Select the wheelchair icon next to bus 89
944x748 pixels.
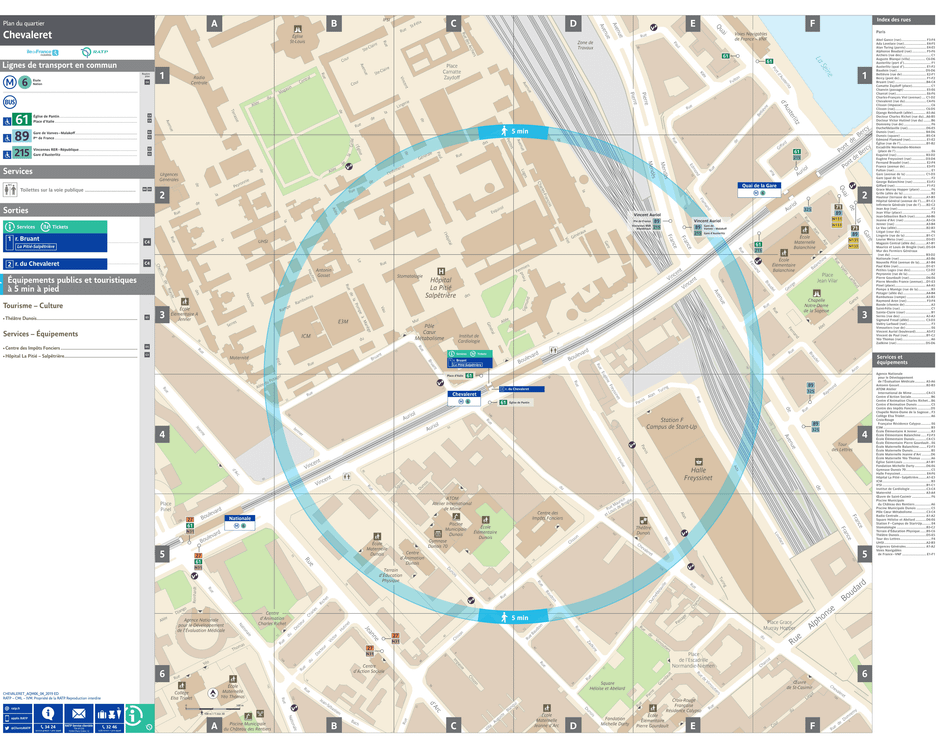tap(7, 136)
